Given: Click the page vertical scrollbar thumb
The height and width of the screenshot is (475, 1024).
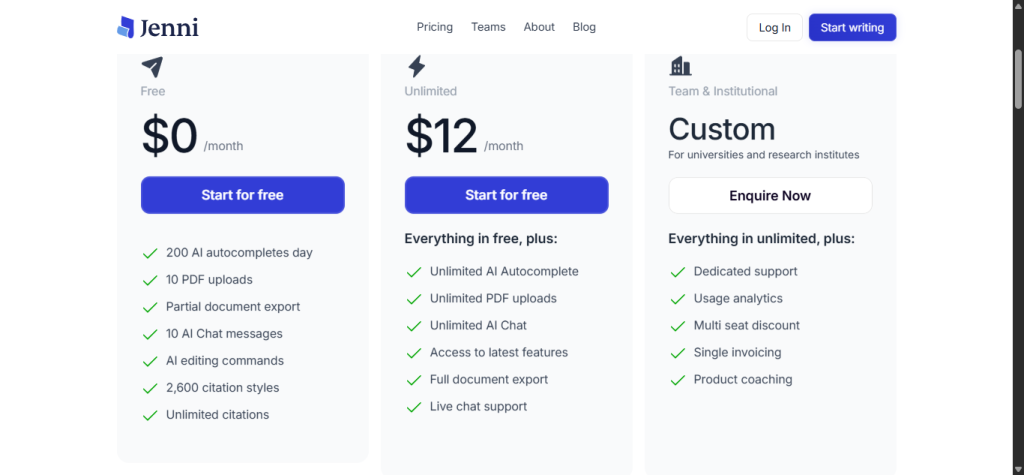Looking at the screenshot, I should (x=1018, y=75).
